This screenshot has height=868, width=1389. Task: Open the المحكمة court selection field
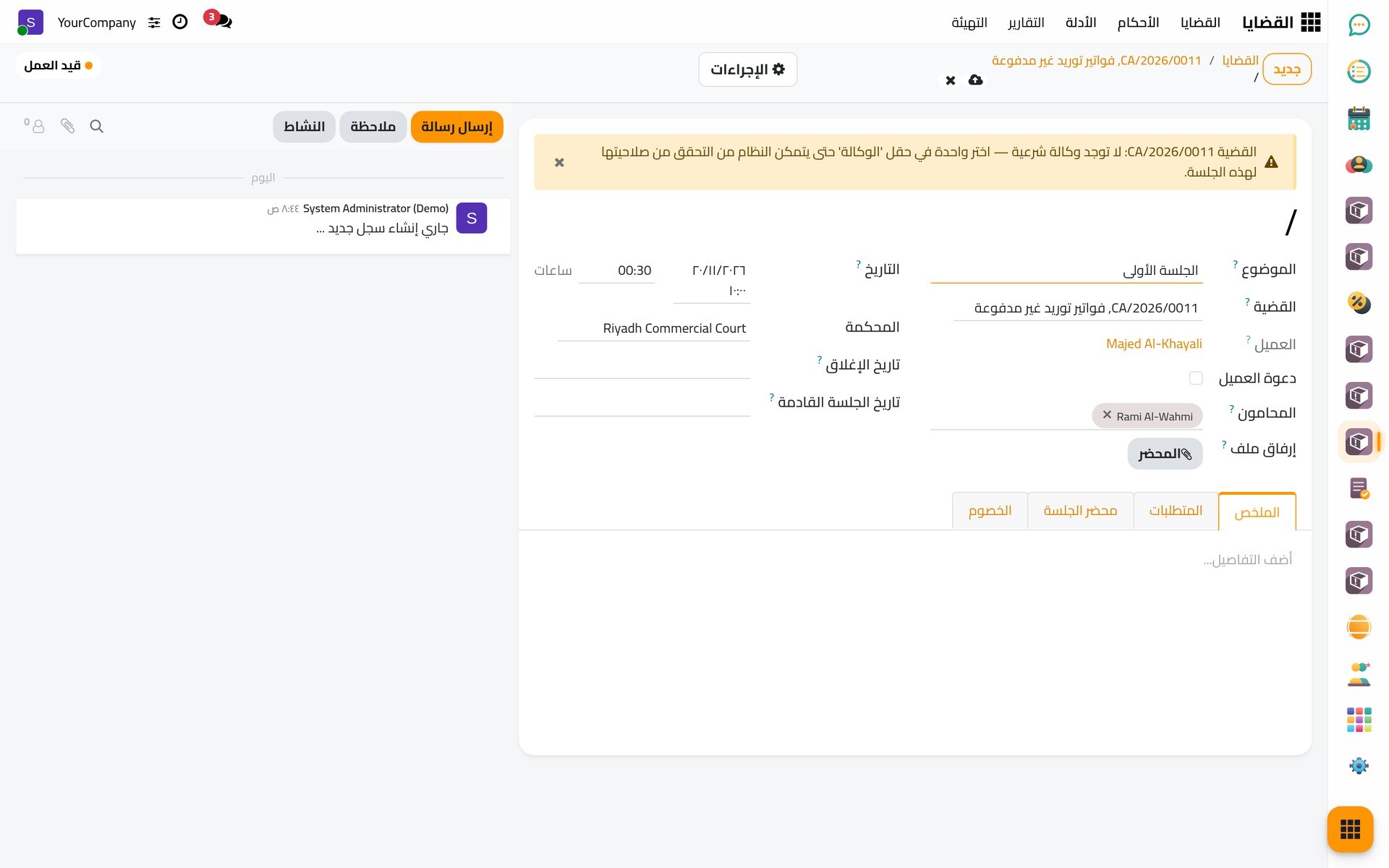[x=654, y=328]
